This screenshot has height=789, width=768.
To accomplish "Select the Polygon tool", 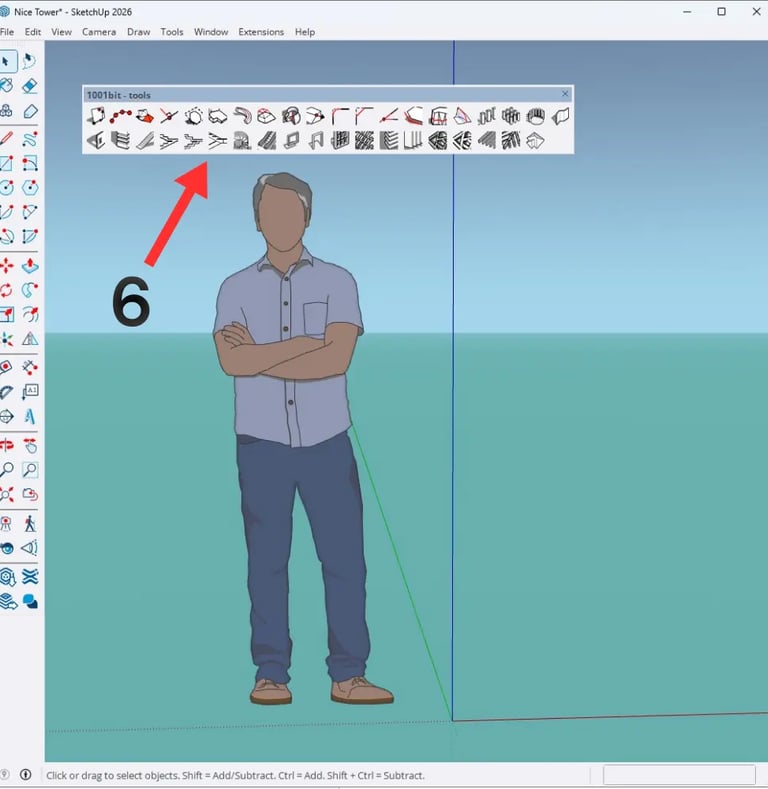I will click(30, 188).
